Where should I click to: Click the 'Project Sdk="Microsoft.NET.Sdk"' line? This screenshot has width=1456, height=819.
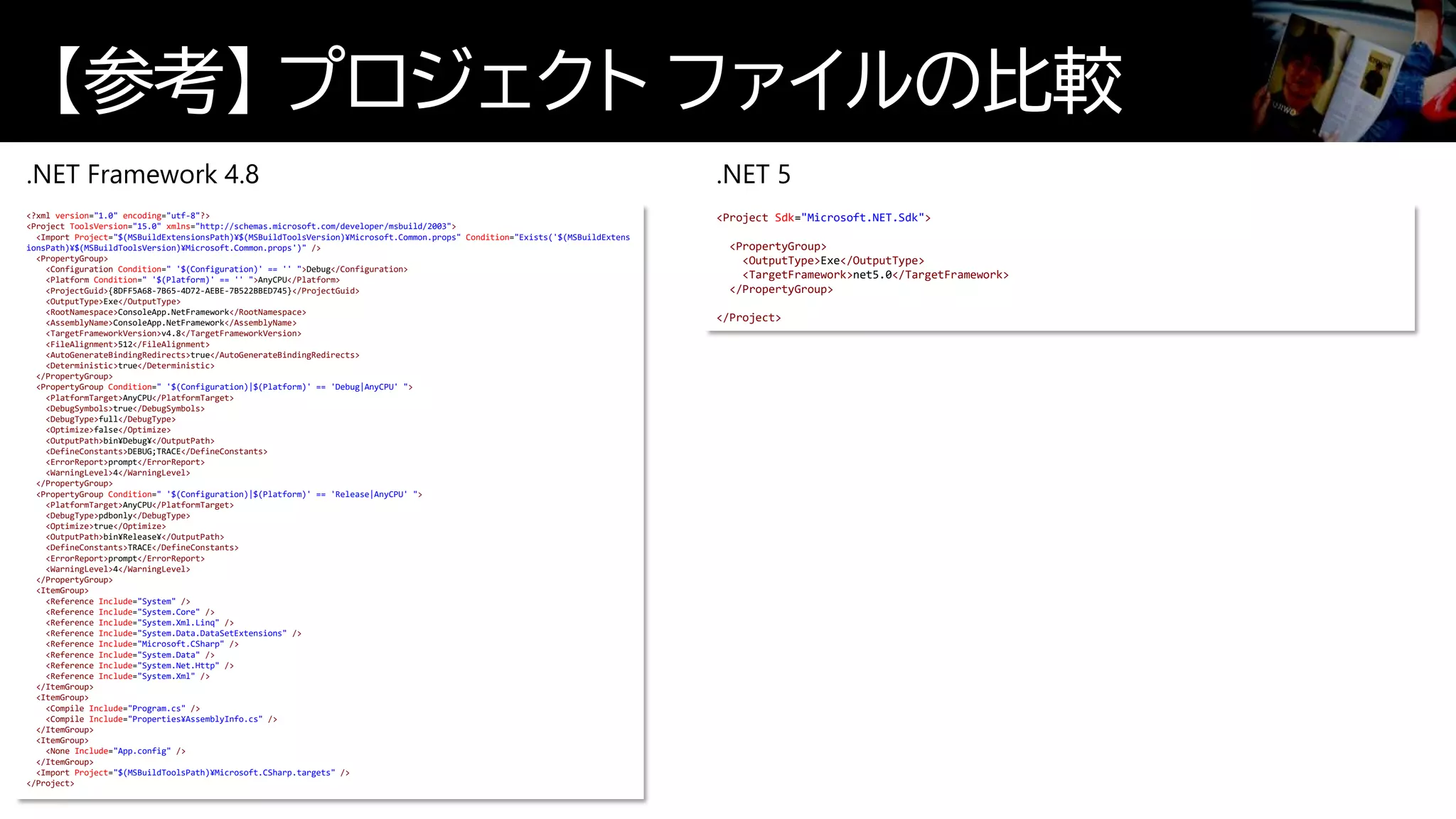point(823,218)
